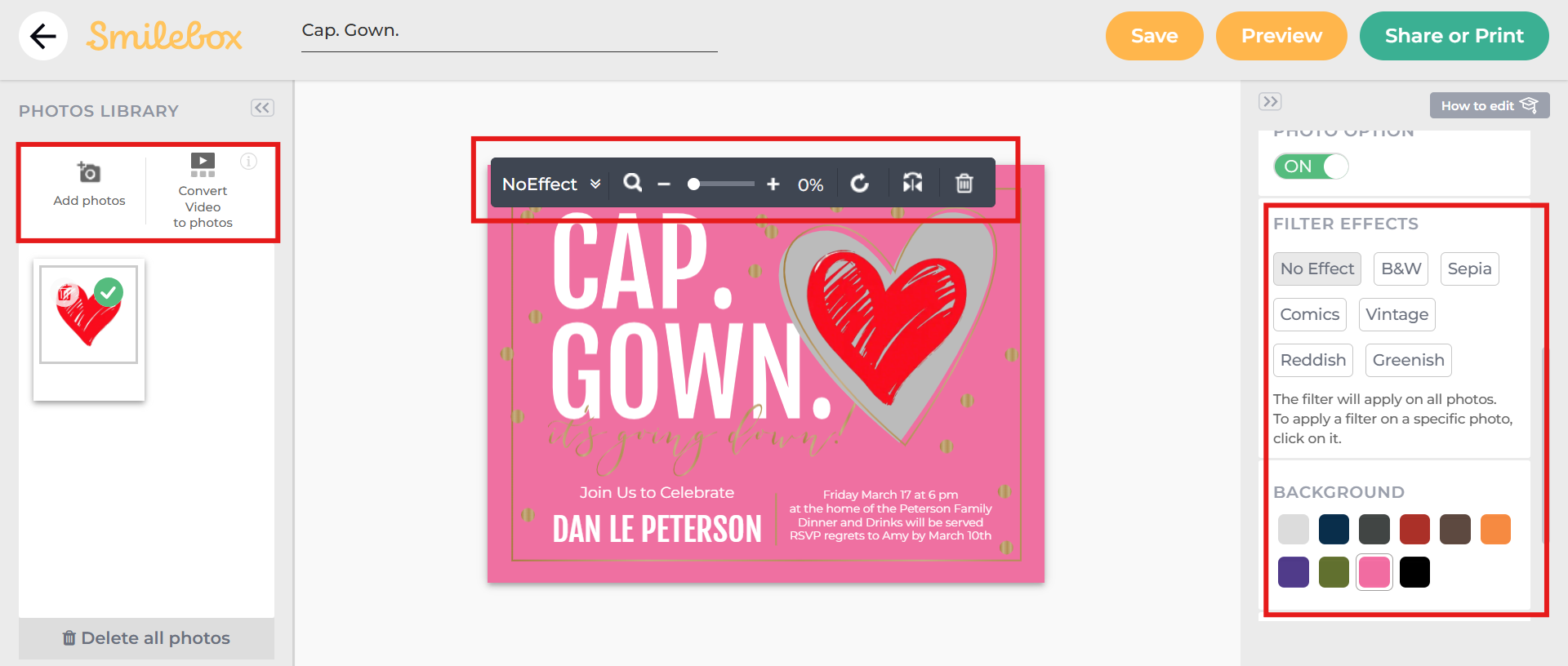Choose the brown background color

click(1455, 529)
